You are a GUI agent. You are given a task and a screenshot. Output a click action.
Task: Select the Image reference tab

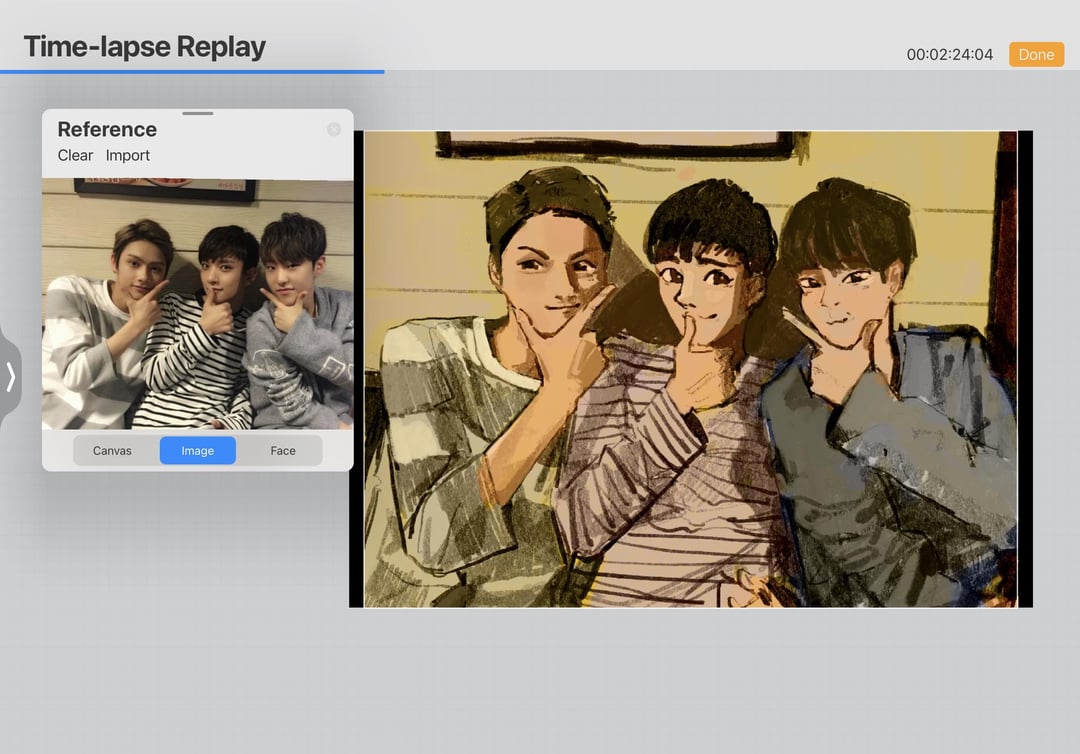(198, 450)
